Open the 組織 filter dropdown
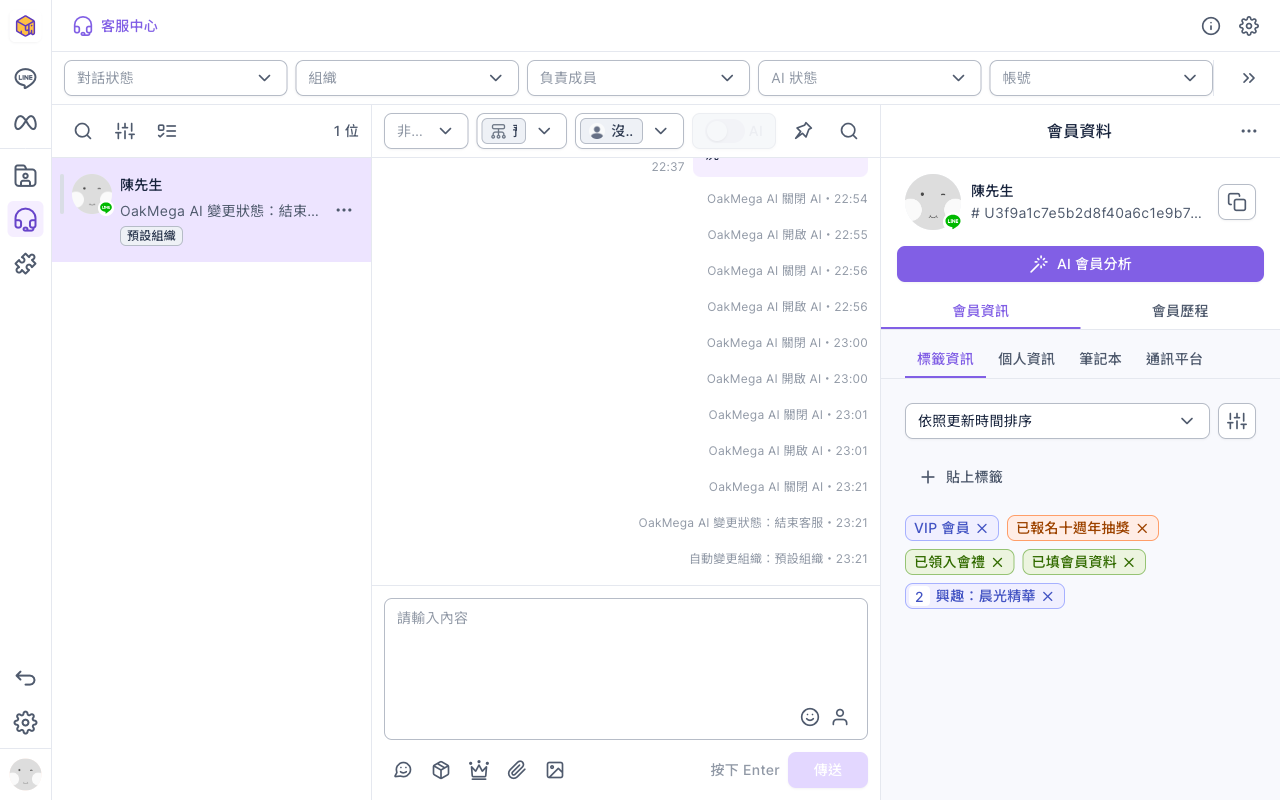This screenshot has width=1280, height=800. tap(407, 78)
